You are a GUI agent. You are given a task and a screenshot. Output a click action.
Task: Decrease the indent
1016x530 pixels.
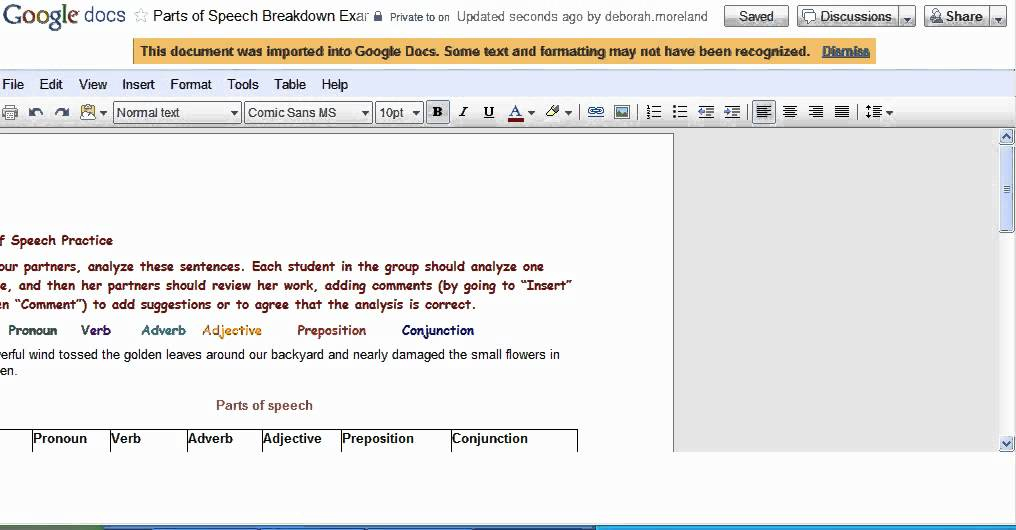706,112
